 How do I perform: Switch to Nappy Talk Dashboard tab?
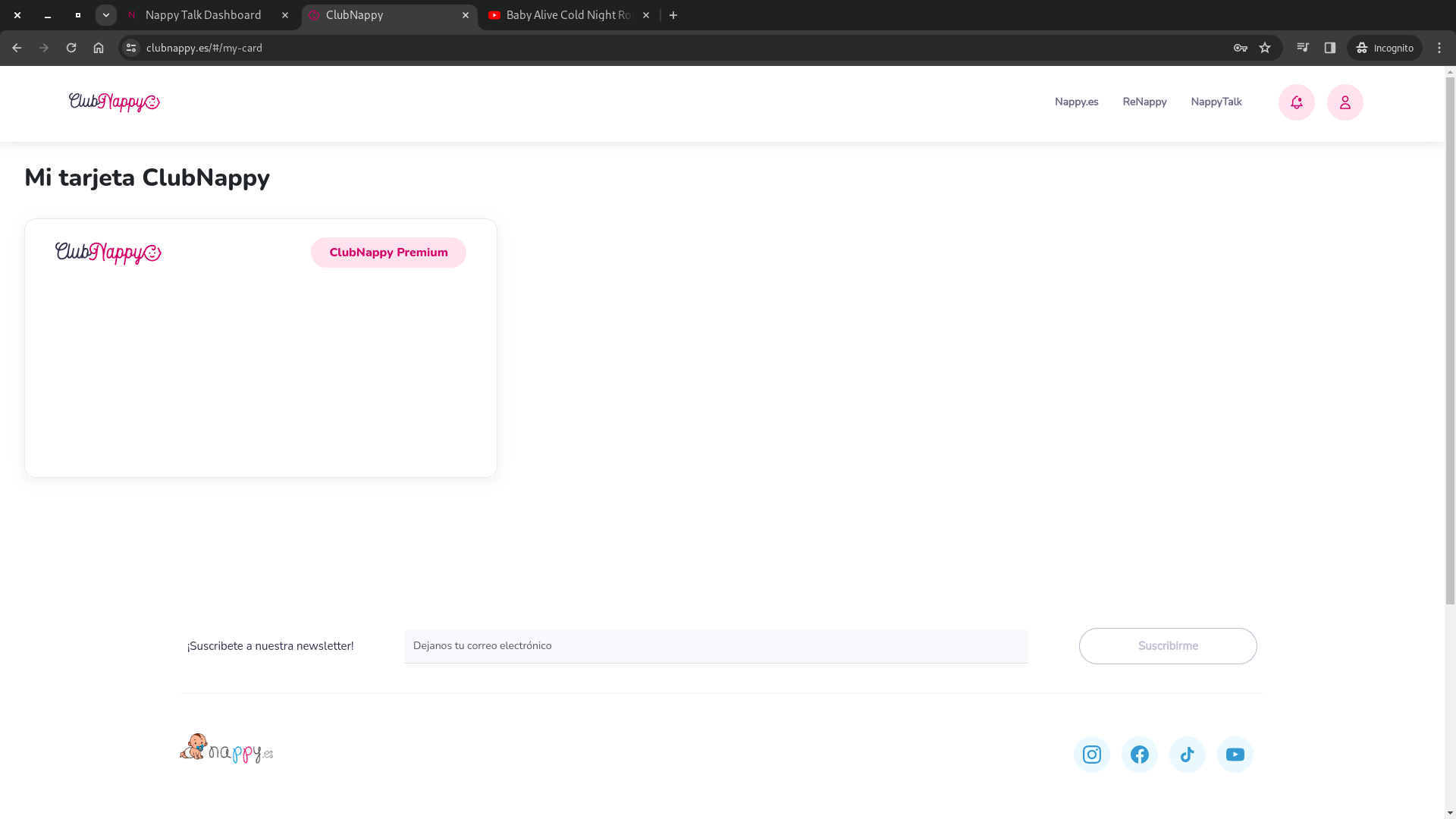pyautogui.click(x=203, y=15)
